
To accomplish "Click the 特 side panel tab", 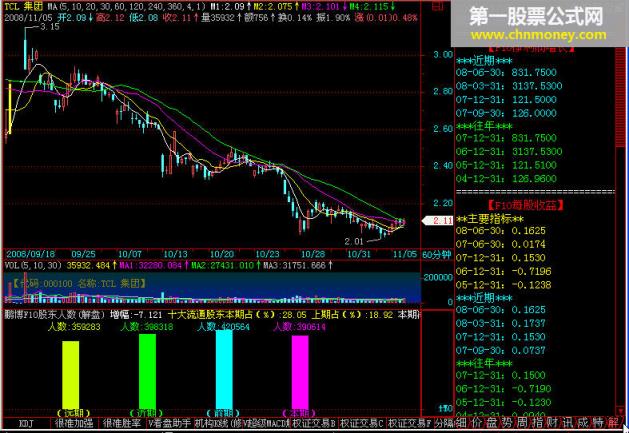I will point(599,422).
